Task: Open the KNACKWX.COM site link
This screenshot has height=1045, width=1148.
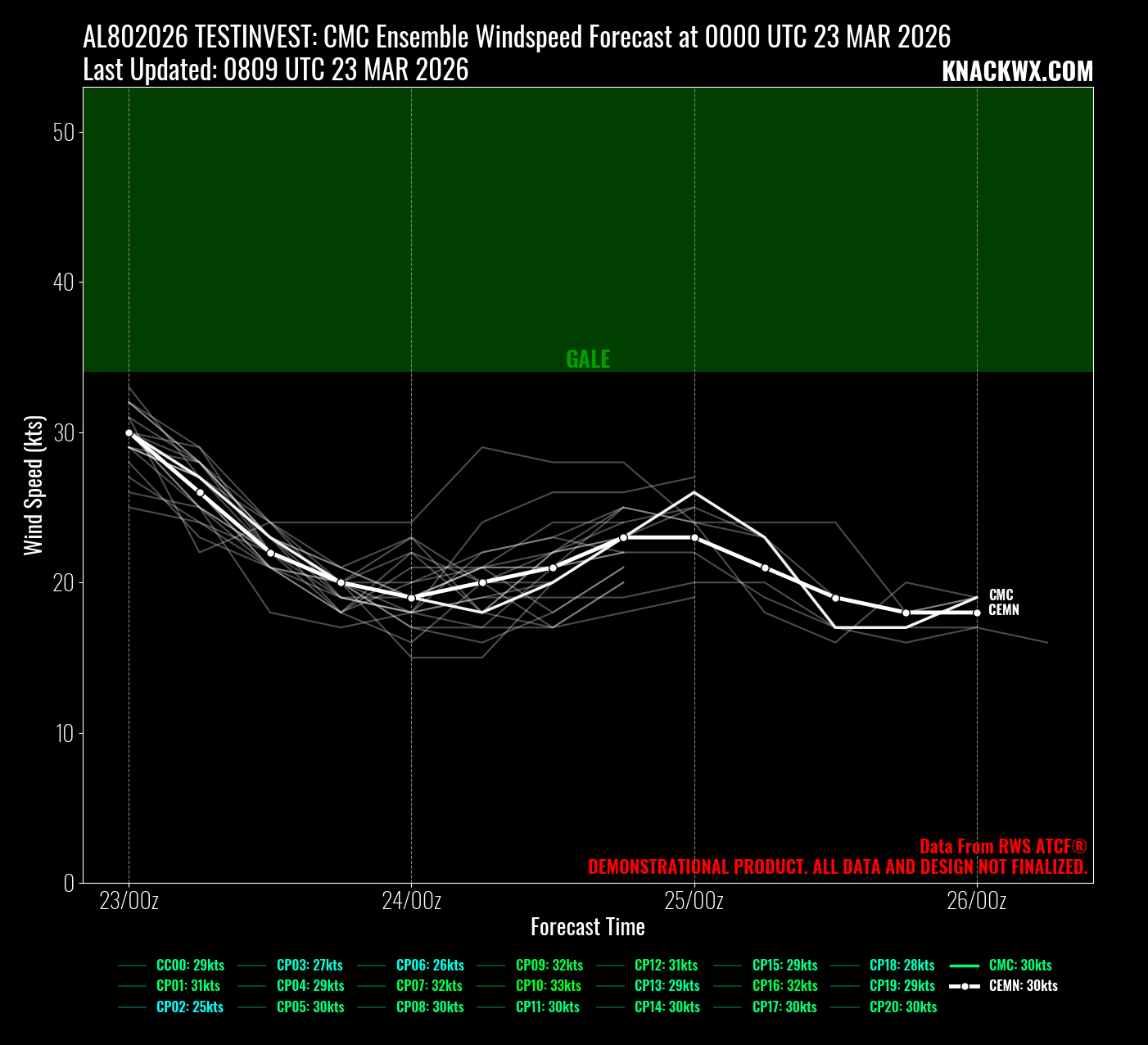Action: 1017,71
